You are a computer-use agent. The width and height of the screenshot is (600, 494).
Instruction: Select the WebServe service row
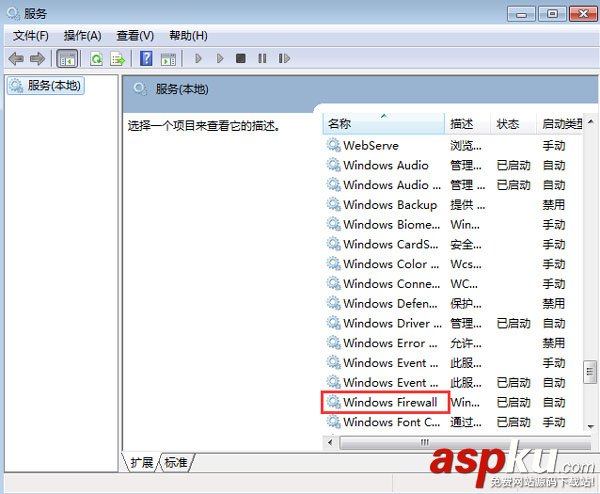click(453, 145)
